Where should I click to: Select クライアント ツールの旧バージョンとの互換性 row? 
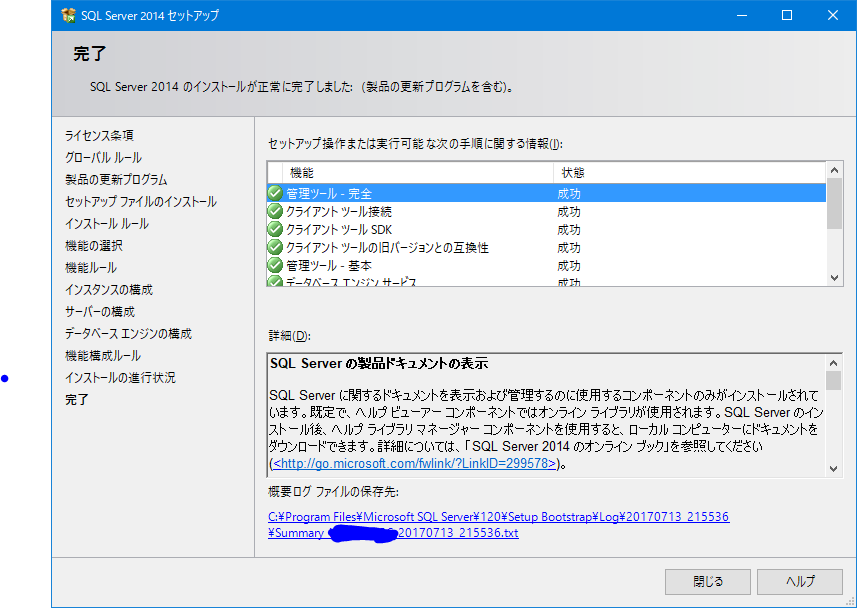click(x=547, y=247)
